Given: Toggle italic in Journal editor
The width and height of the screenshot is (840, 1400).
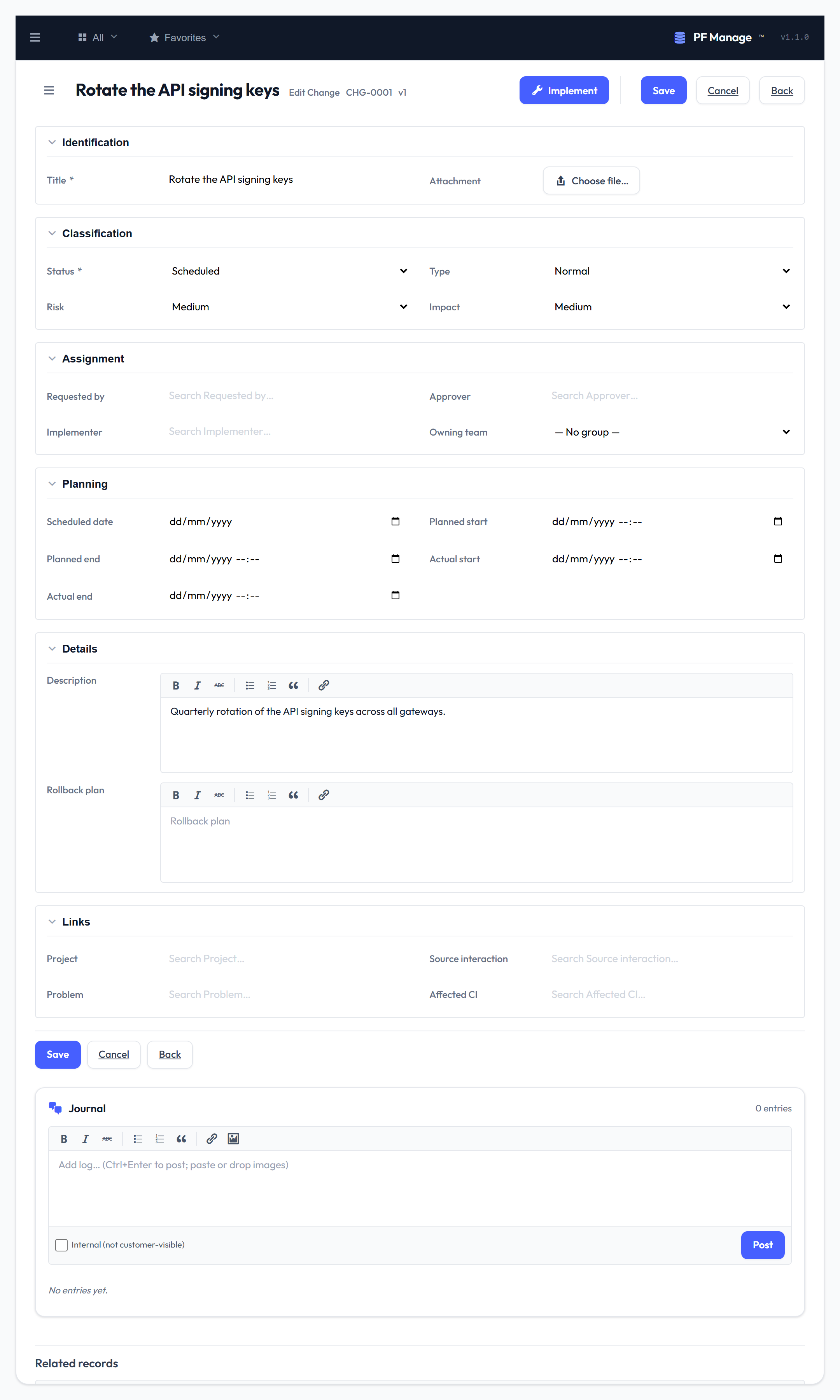Looking at the screenshot, I should pos(86,1139).
